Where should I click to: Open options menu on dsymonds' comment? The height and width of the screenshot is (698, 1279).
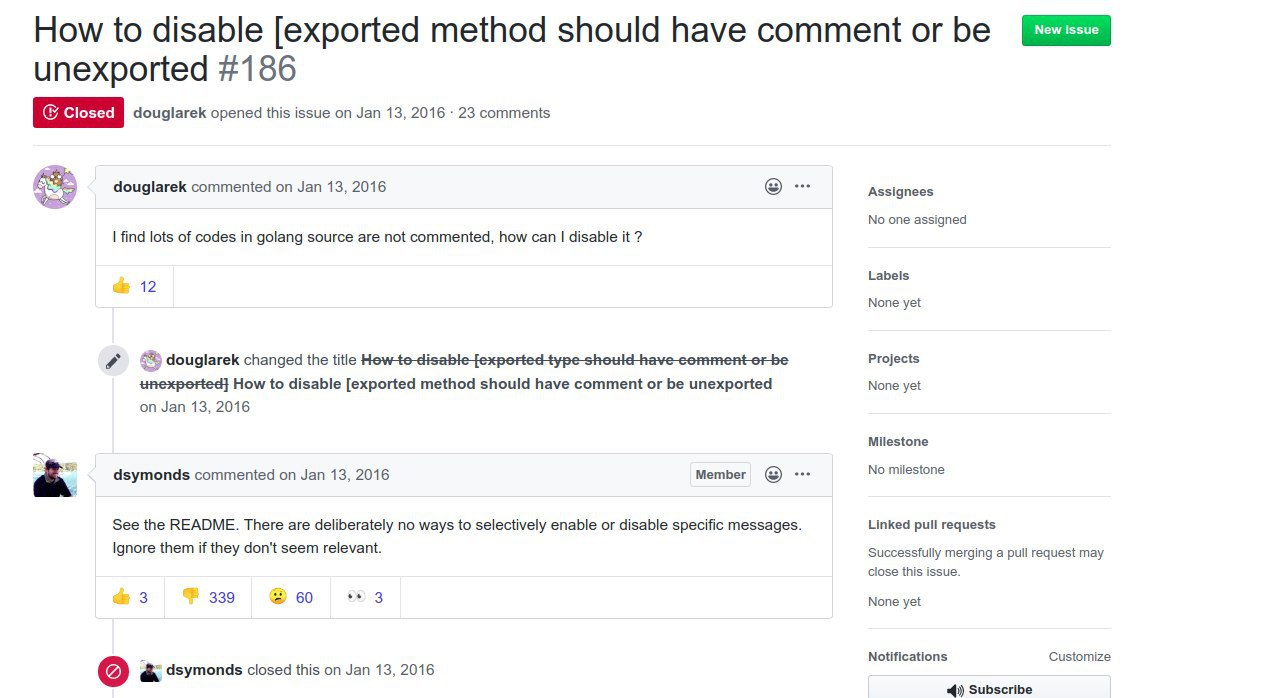click(802, 475)
